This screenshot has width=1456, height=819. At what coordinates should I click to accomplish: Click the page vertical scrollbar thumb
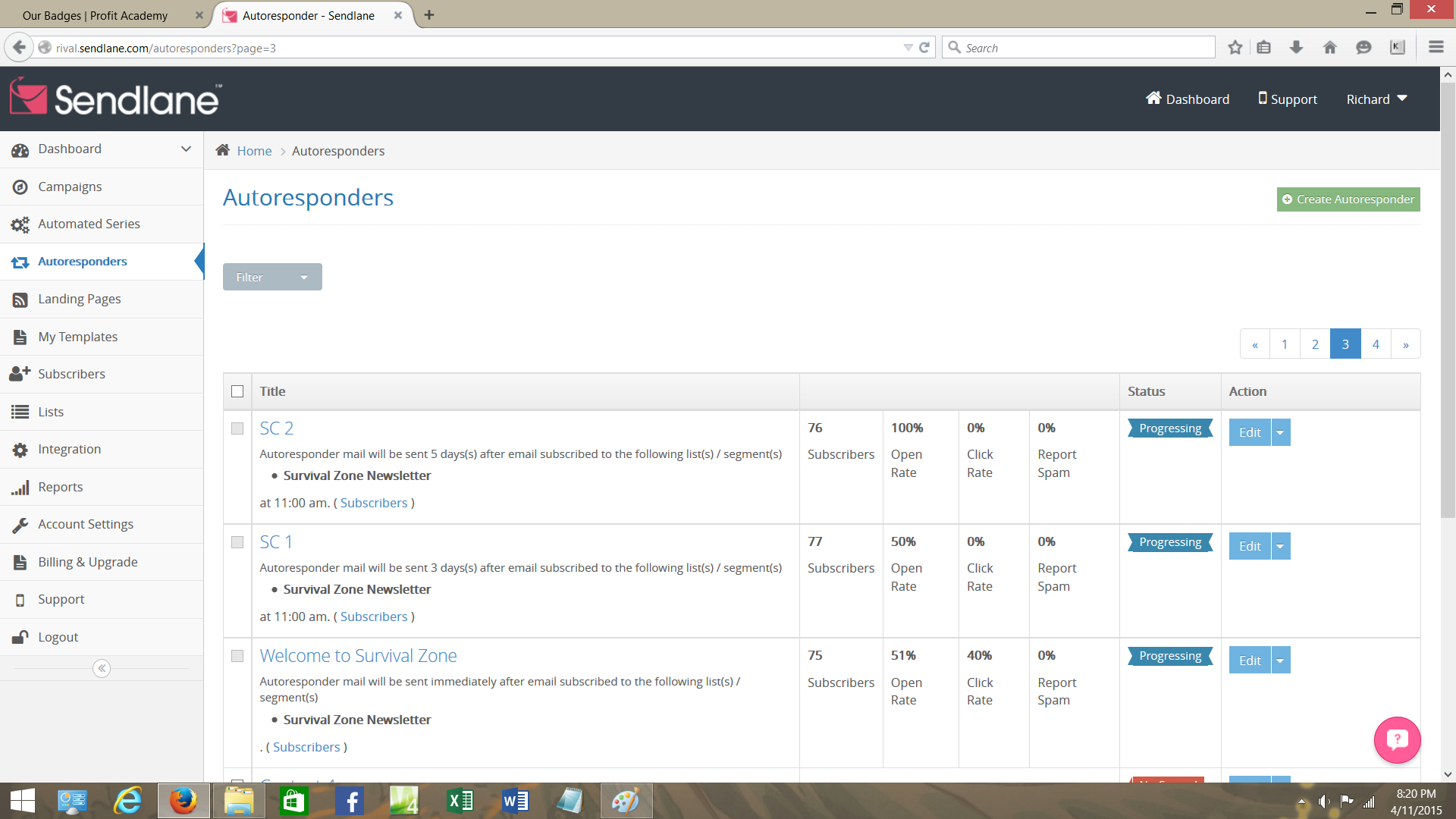click(1448, 299)
